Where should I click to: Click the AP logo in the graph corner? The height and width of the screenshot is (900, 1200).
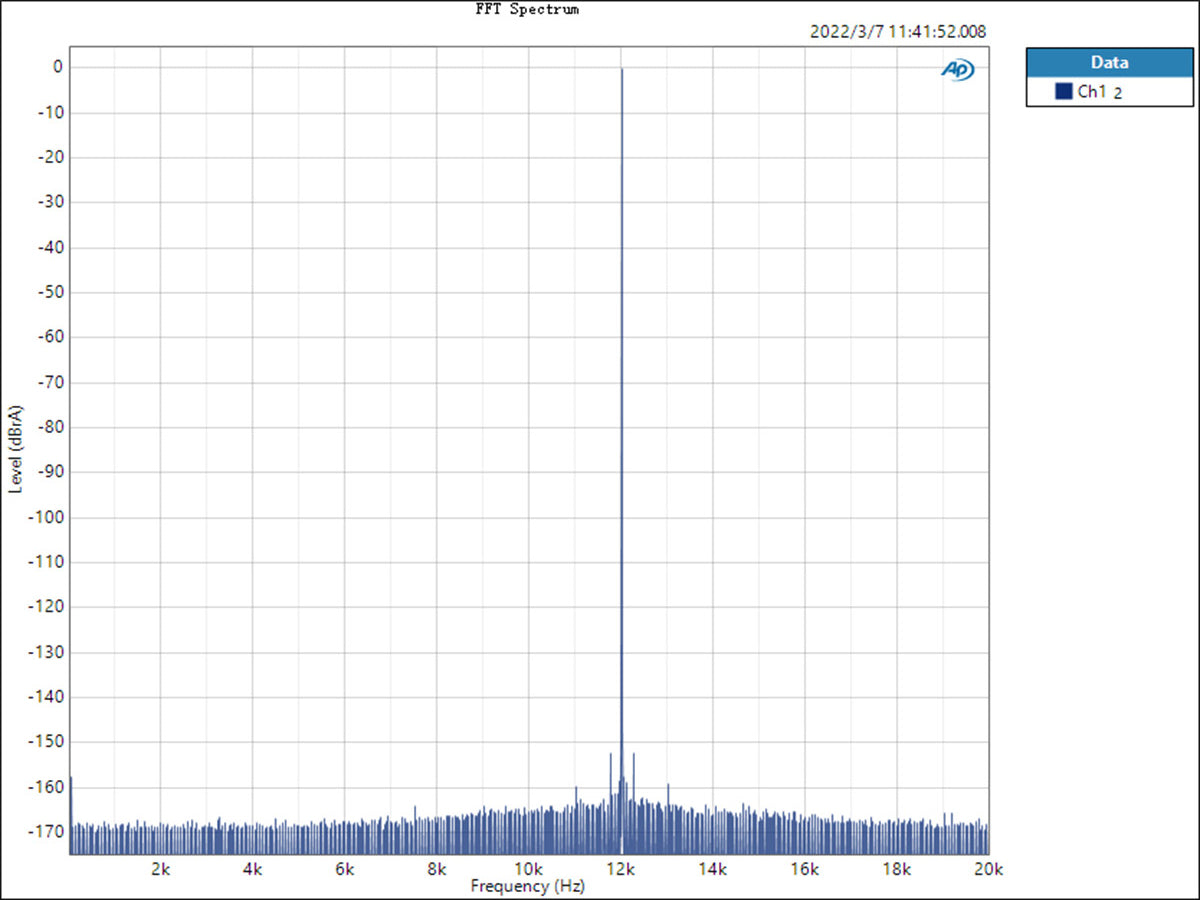(x=957, y=69)
